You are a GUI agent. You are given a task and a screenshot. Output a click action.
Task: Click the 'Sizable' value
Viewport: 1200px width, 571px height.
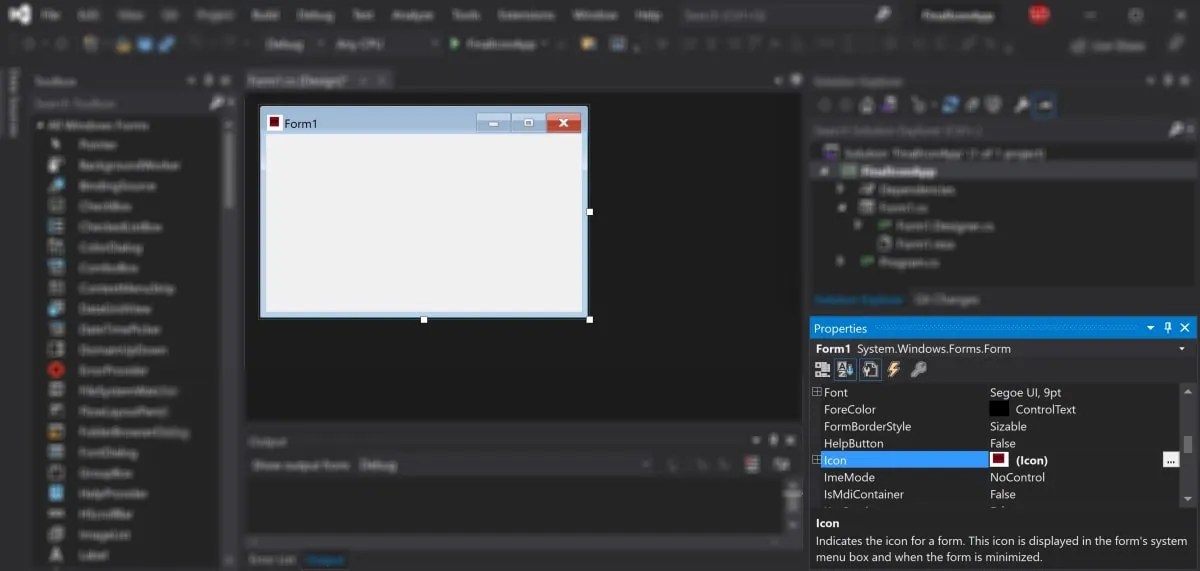coord(1008,426)
